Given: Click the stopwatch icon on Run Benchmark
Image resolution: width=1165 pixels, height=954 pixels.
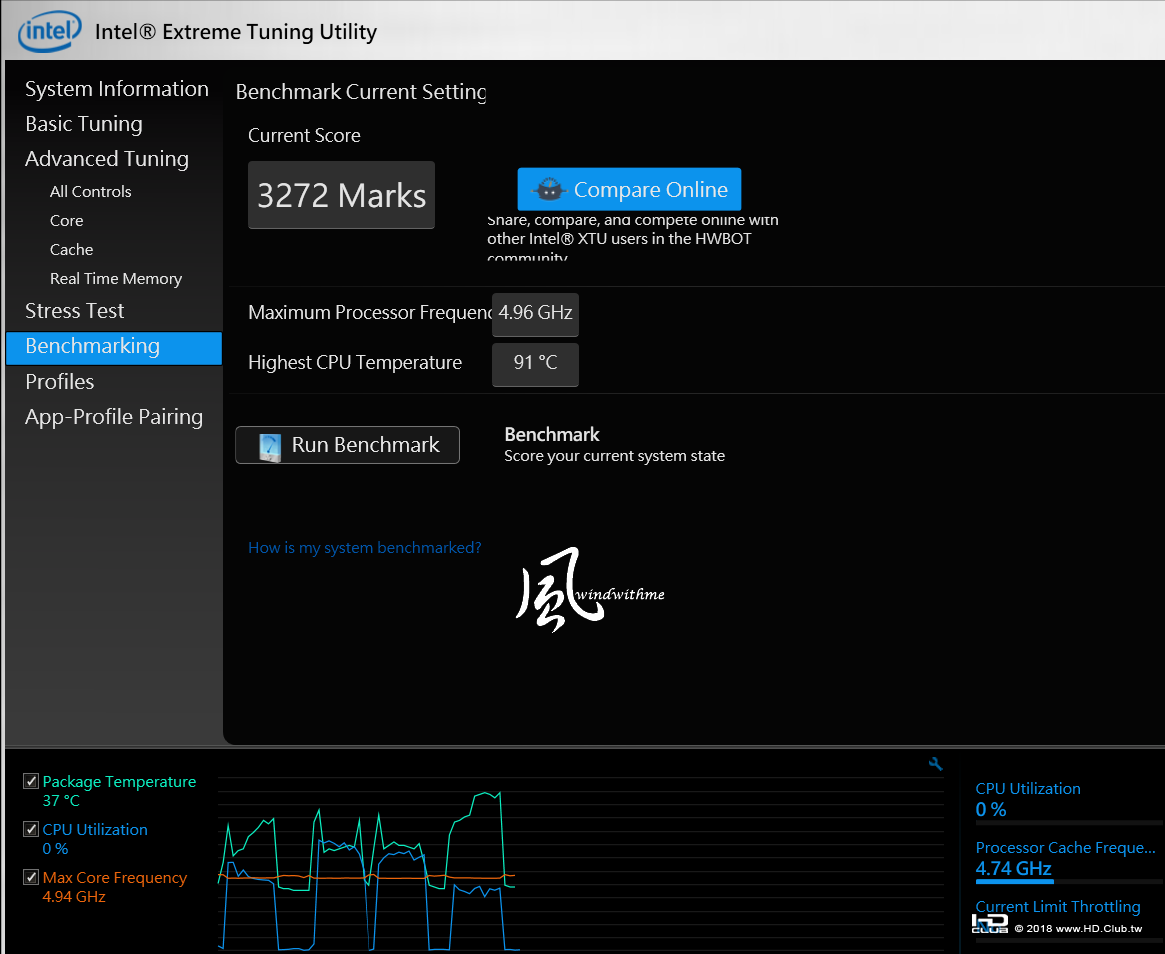Looking at the screenshot, I should click(x=270, y=447).
